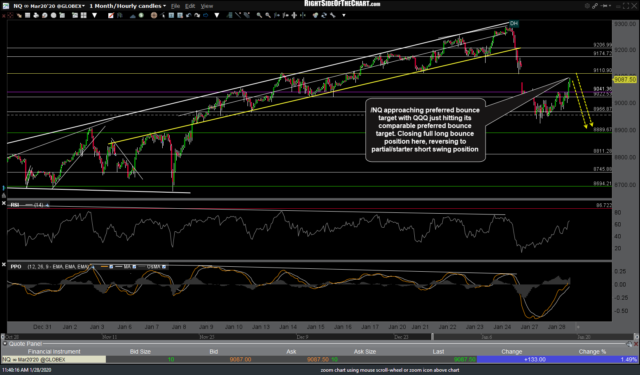Close the RSI indicator panel
The image size is (640, 375).
[x=4, y=203]
